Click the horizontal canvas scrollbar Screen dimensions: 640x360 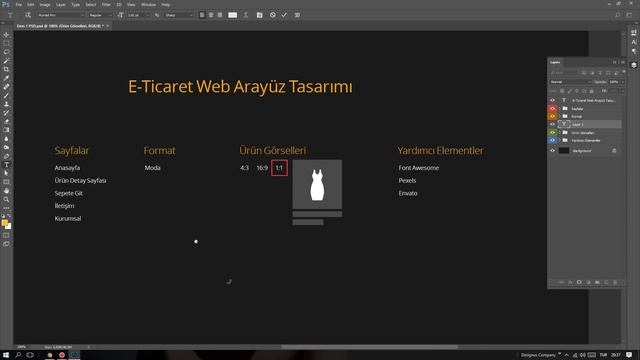(x=369, y=347)
